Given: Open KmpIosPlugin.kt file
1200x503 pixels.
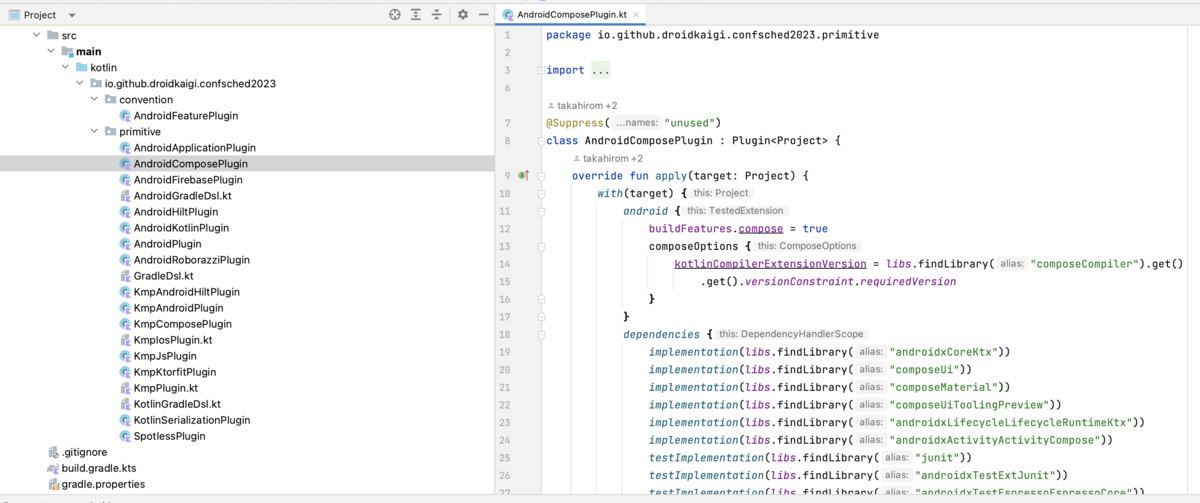Looking at the screenshot, I should (x=165, y=340).
